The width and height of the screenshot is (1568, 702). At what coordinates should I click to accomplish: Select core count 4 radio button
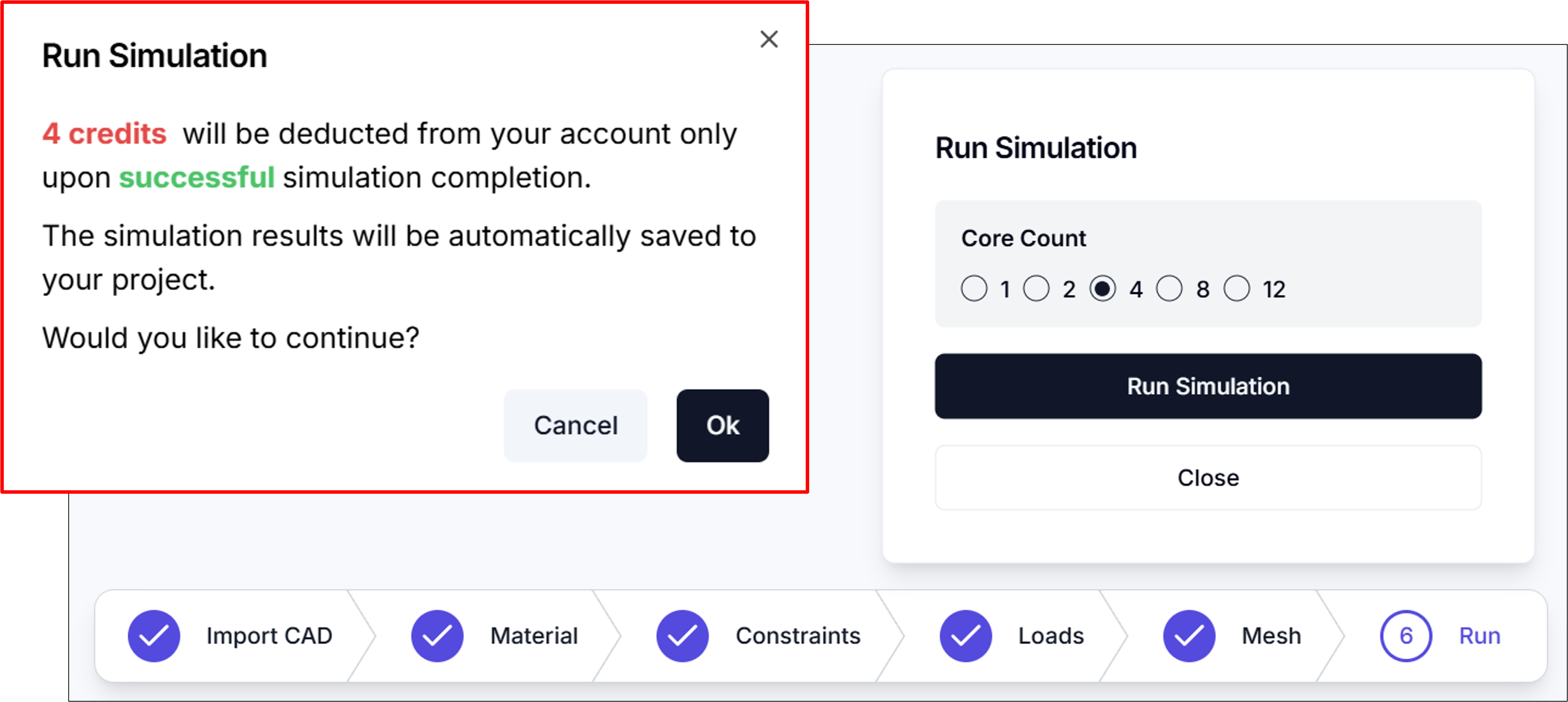tap(1102, 288)
